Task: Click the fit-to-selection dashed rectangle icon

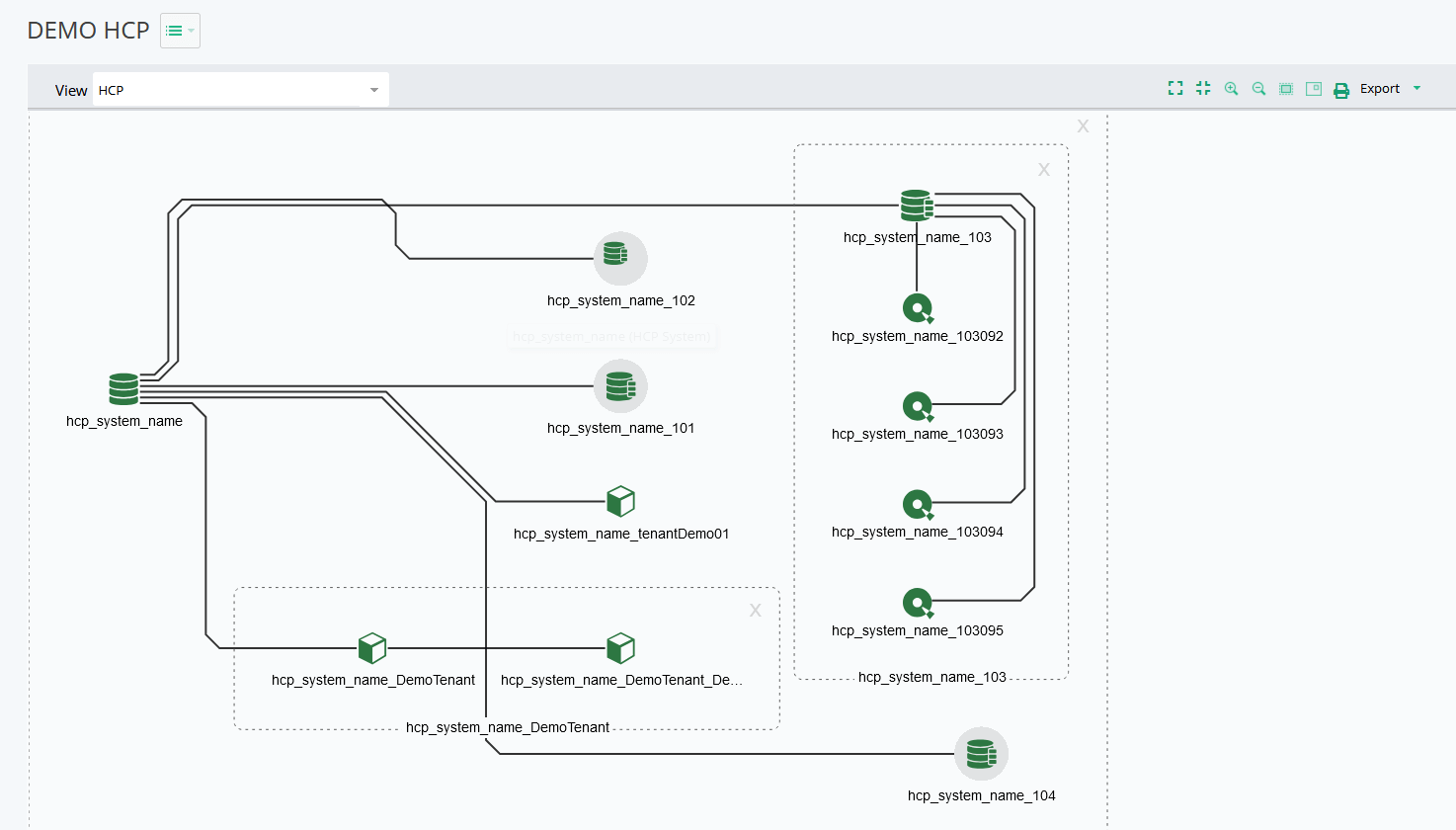Action: [1286, 88]
